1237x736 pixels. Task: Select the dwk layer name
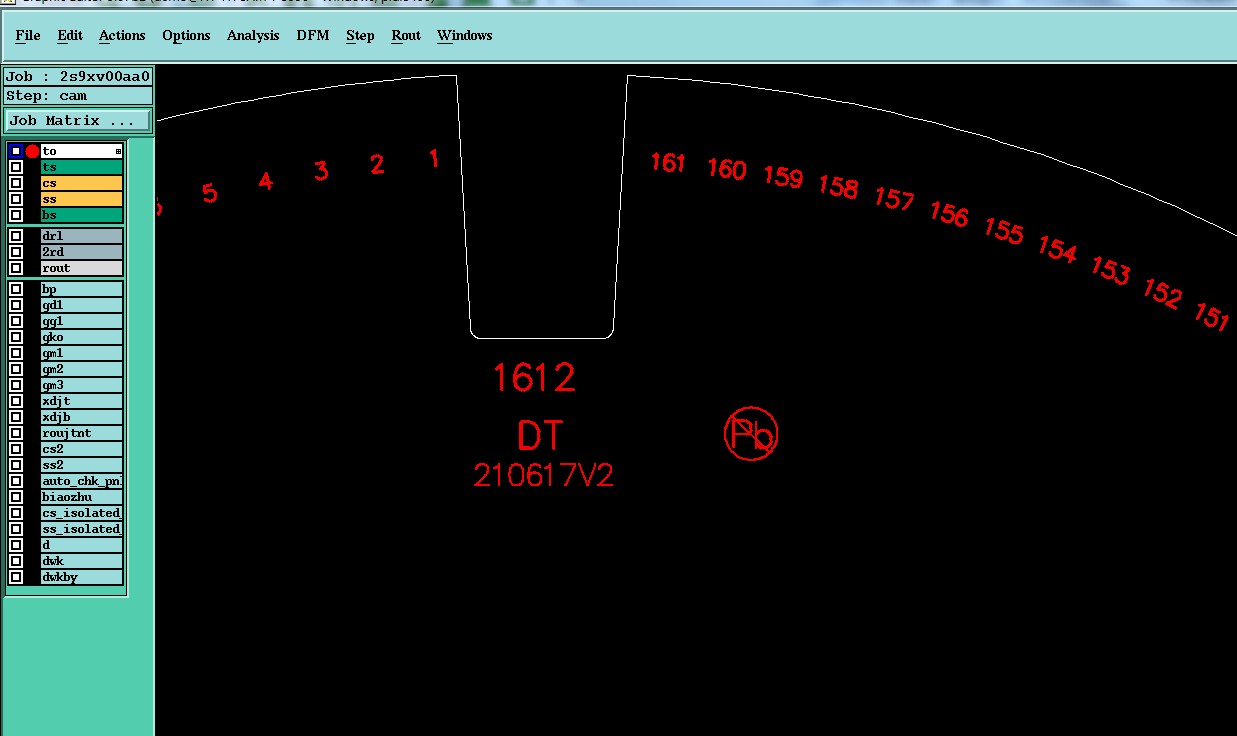tap(81, 561)
